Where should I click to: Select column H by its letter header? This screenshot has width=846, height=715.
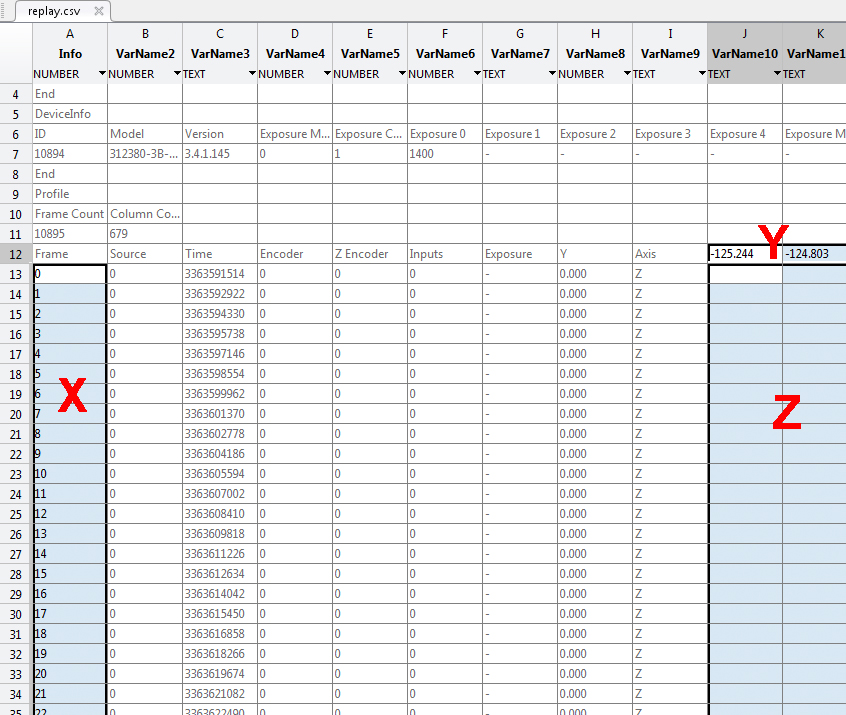click(x=595, y=34)
